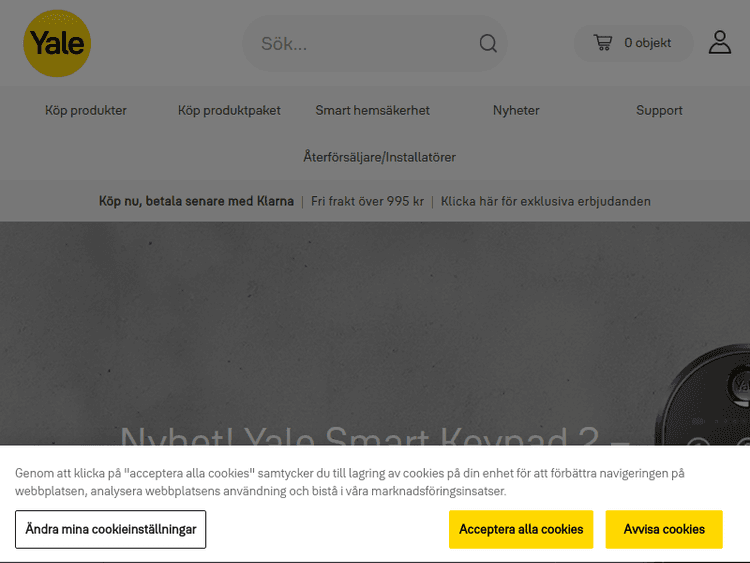Click Köp nu, betala senare med Klarna

(196, 201)
